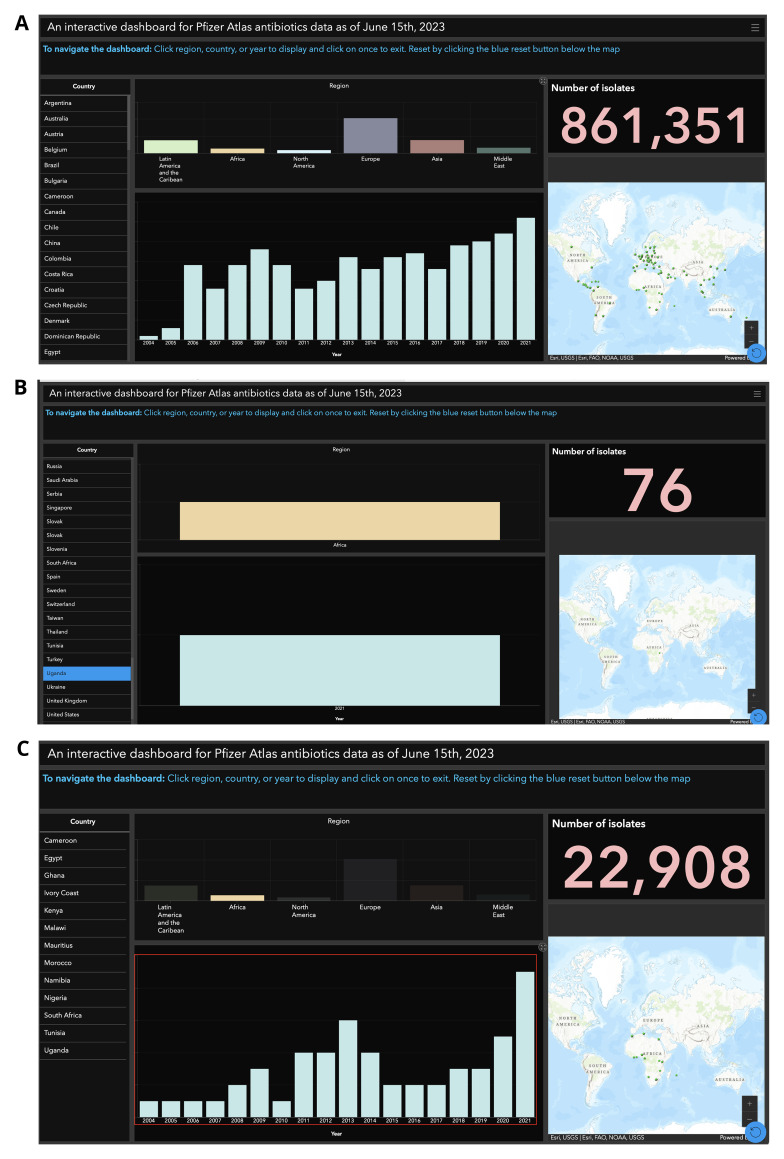Image resolution: width=784 pixels, height=1159 pixels.
Task: Click the Africa region bar in panel B
Action: tap(340, 521)
